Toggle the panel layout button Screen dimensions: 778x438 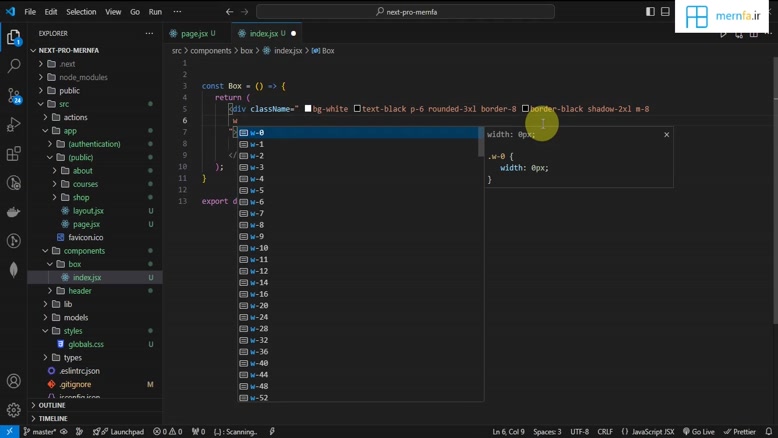tap(665, 12)
